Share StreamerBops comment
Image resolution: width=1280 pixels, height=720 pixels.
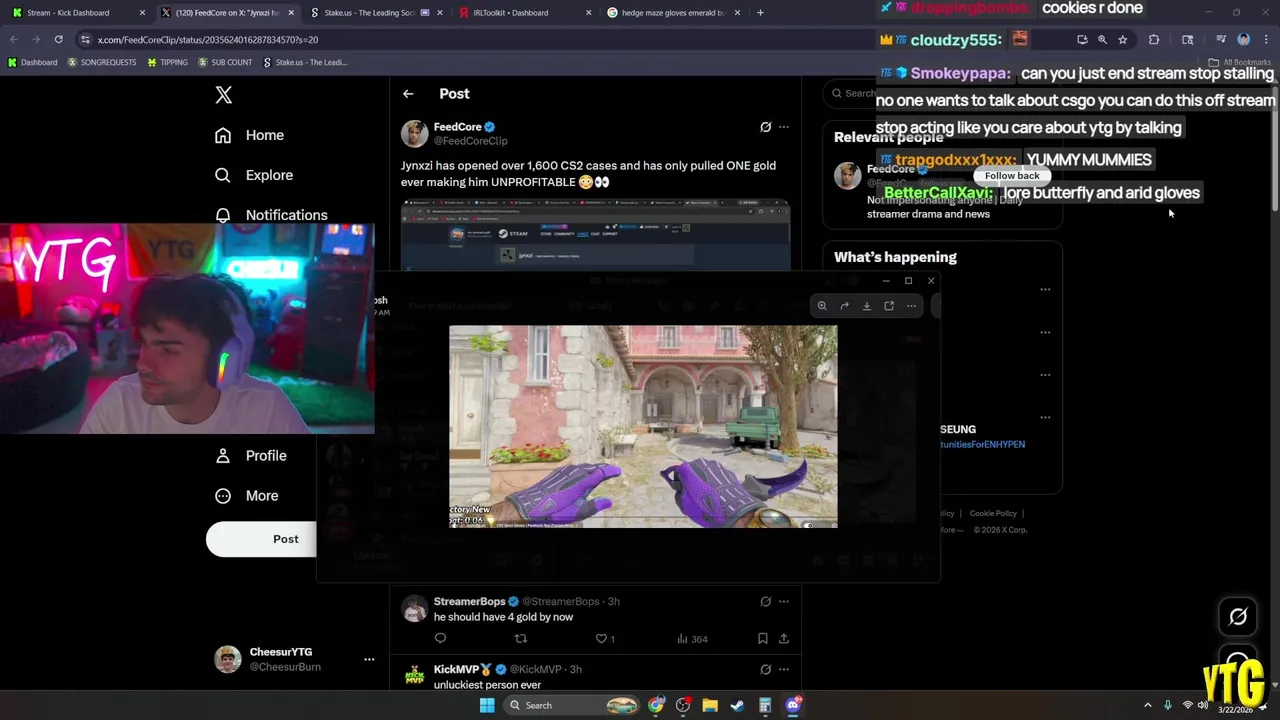[x=784, y=638]
